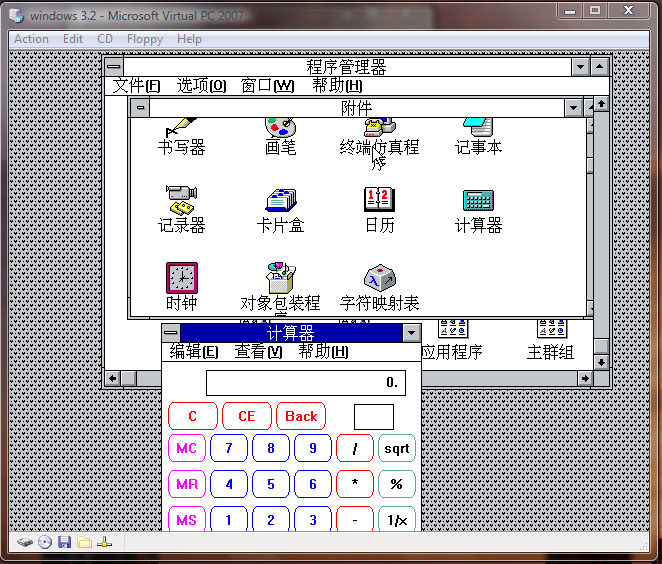Open 选项(O) menu in 程序管理器
This screenshot has width=662, height=564.
click(201, 86)
